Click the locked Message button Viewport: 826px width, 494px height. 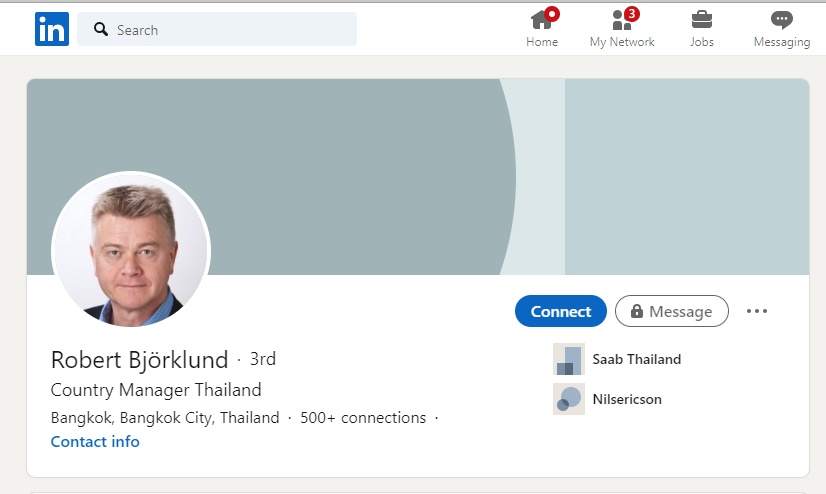pos(671,311)
